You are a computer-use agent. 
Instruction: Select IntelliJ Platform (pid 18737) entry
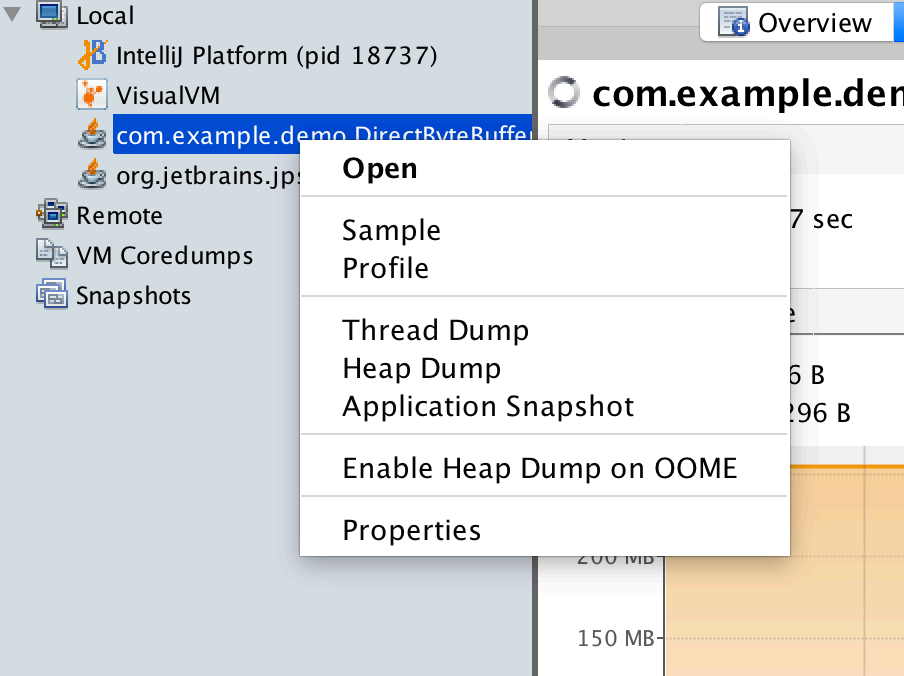[x=277, y=56]
